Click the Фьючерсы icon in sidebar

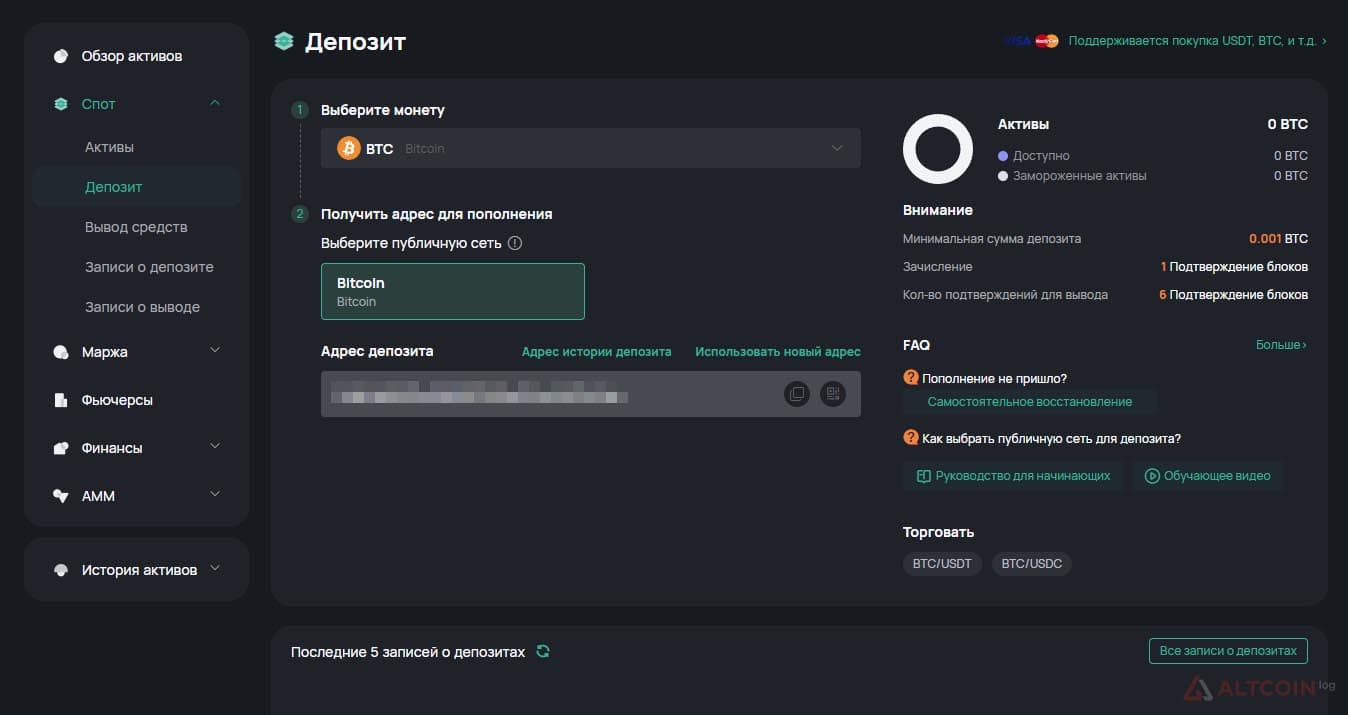[x=61, y=400]
